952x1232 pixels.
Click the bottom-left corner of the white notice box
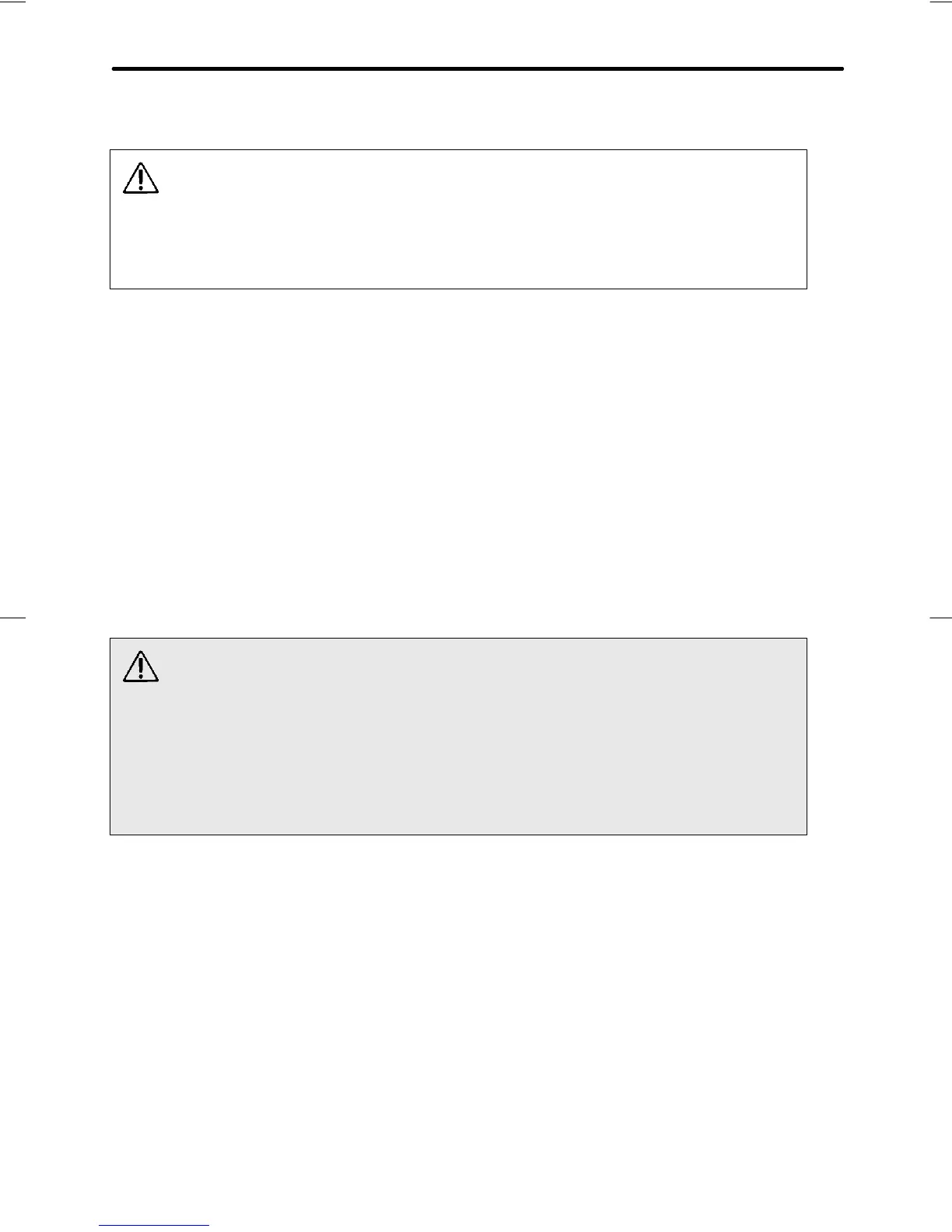coord(110,289)
